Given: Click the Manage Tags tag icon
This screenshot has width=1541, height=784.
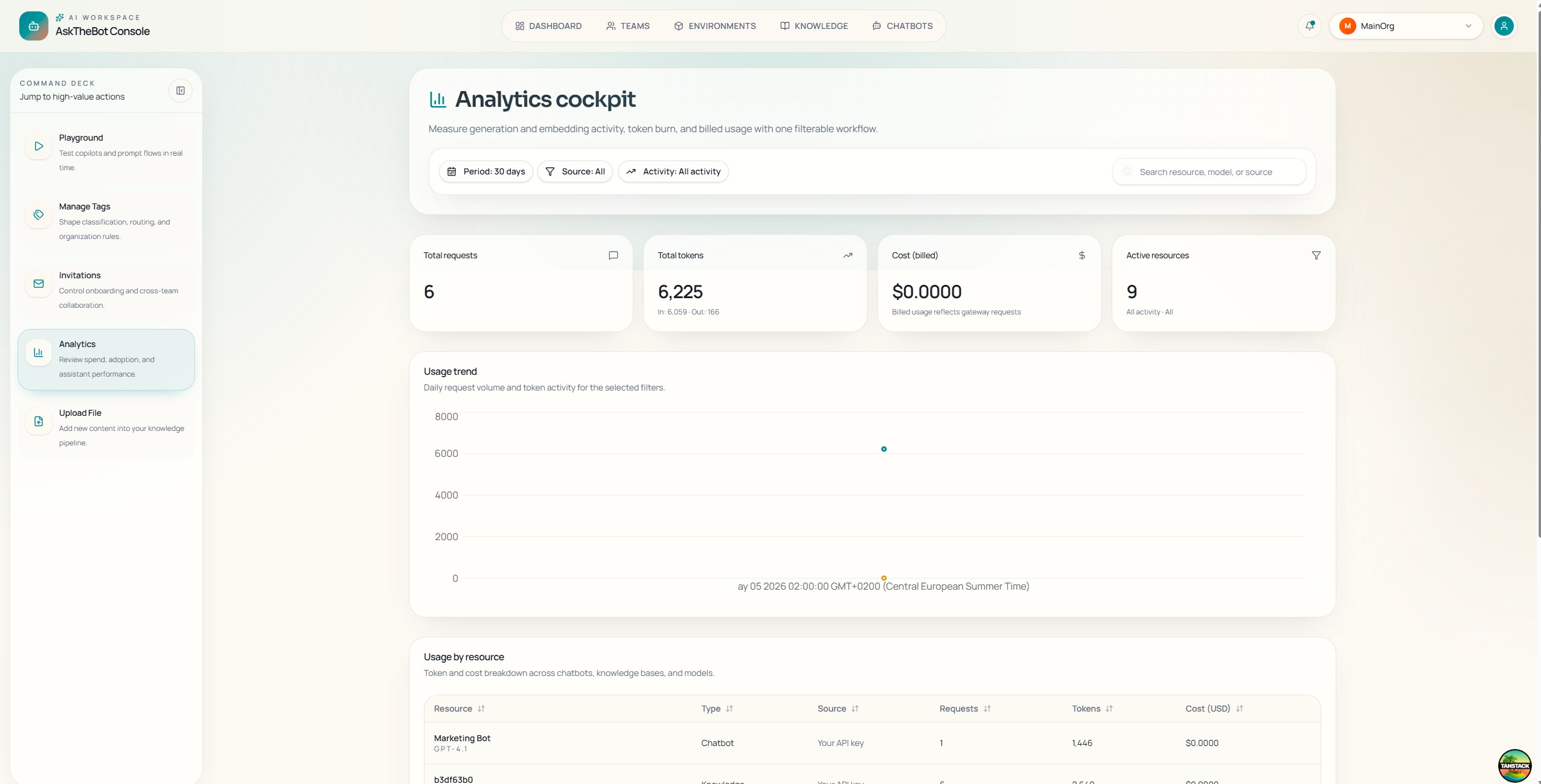Looking at the screenshot, I should (39, 215).
